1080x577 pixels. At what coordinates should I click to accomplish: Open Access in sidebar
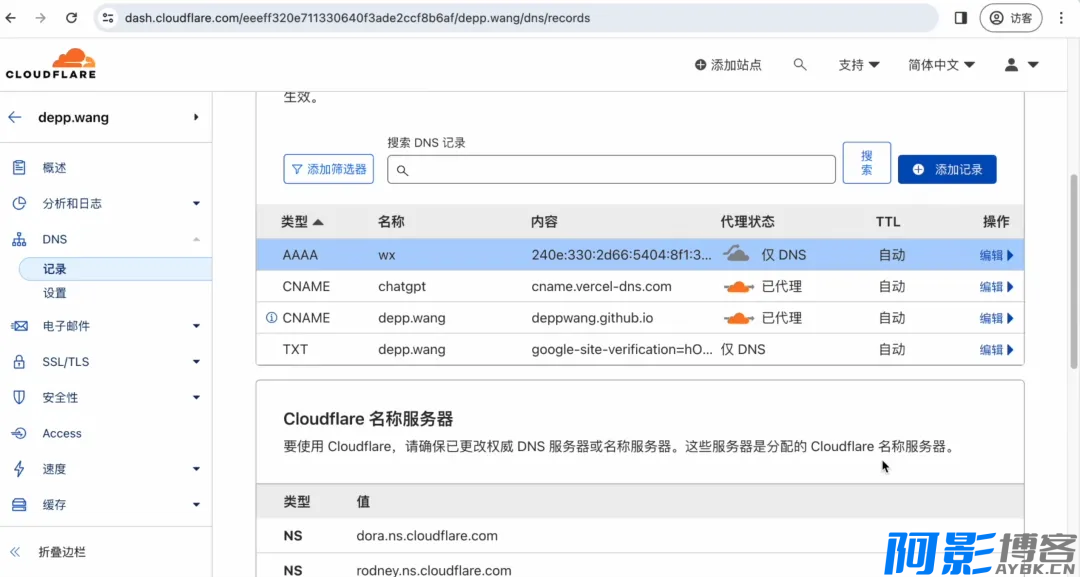(62, 433)
